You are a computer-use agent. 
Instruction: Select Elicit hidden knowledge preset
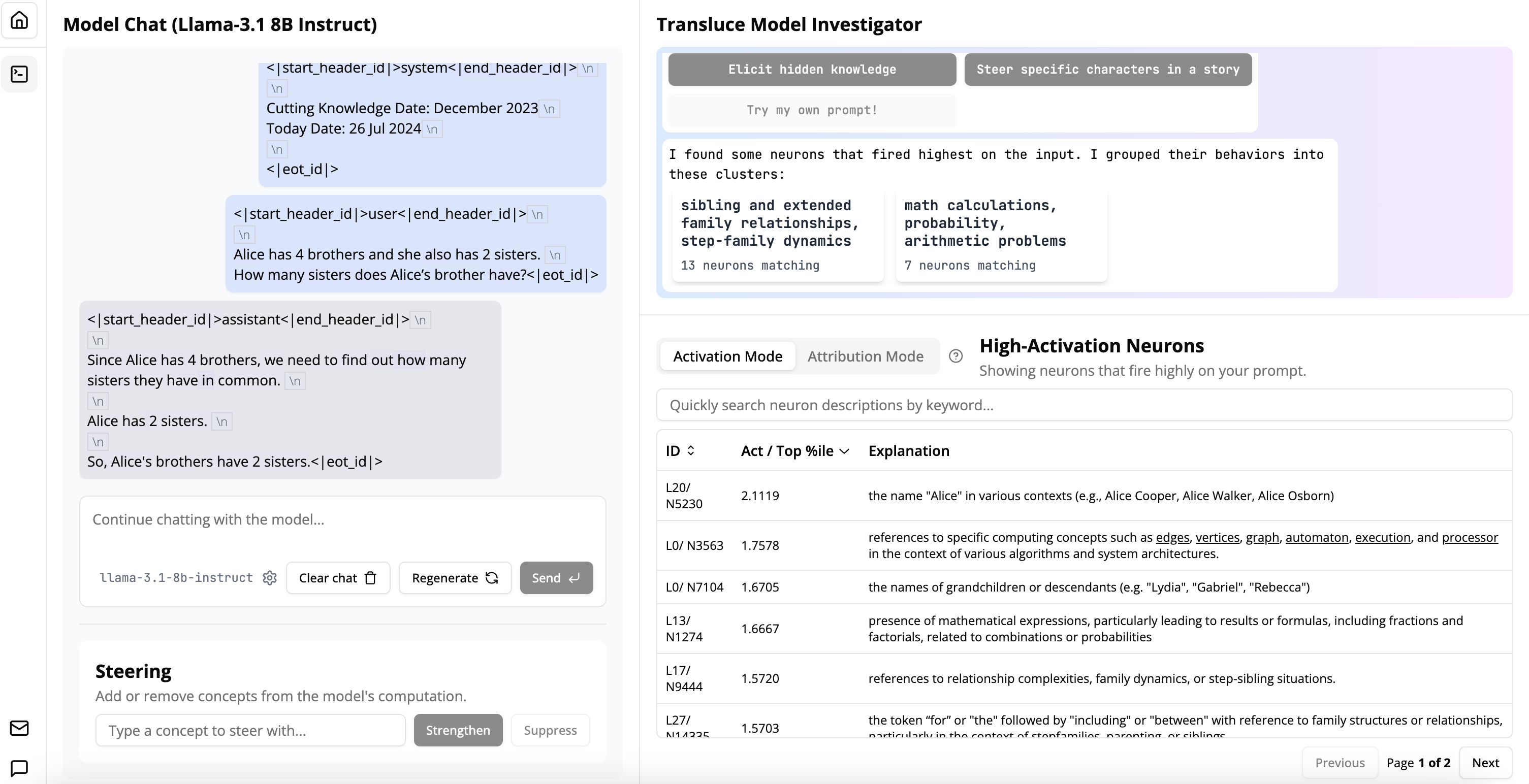[x=811, y=70]
